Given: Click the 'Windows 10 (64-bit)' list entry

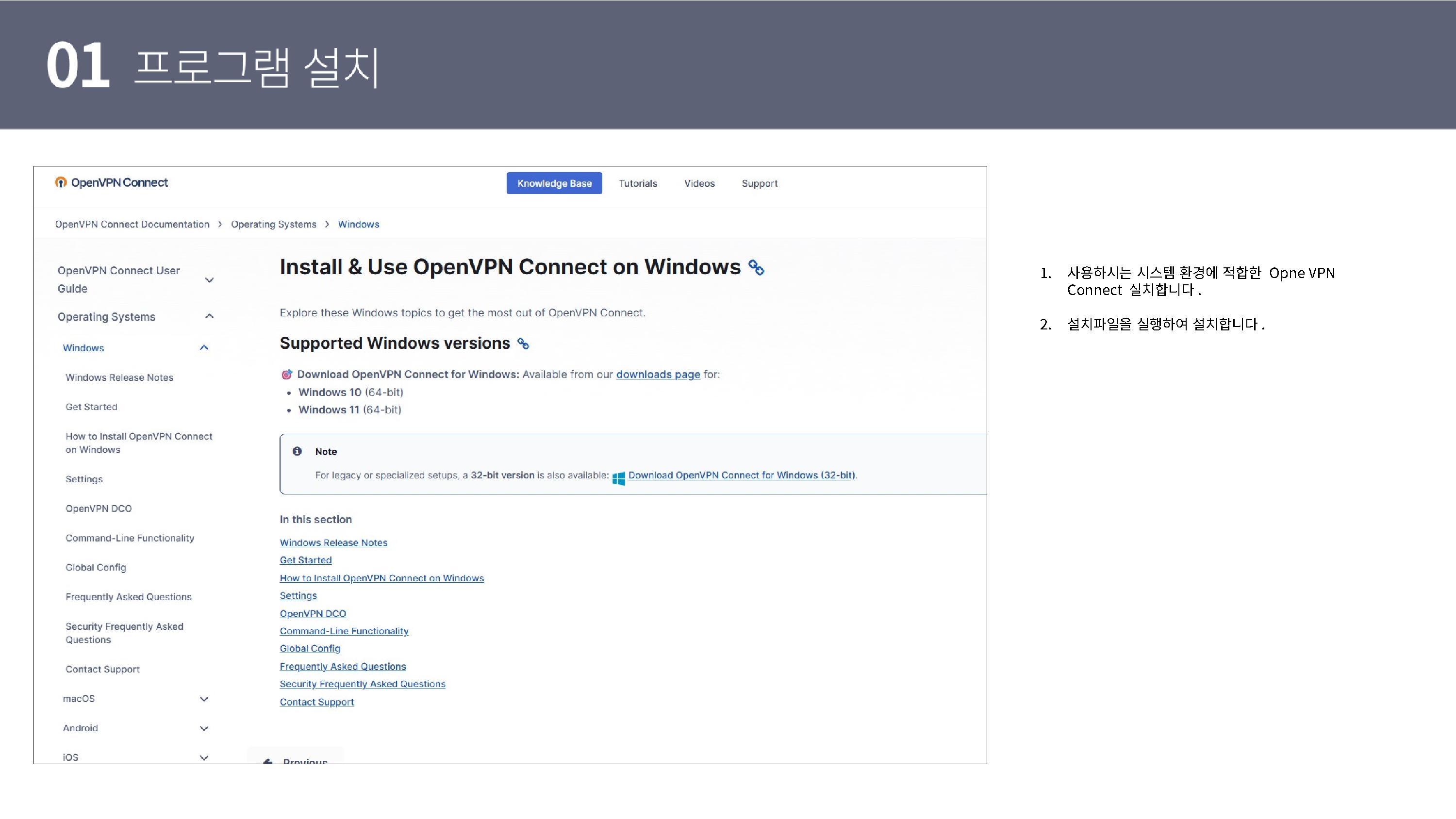Looking at the screenshot, I should [x=351, y=392].
